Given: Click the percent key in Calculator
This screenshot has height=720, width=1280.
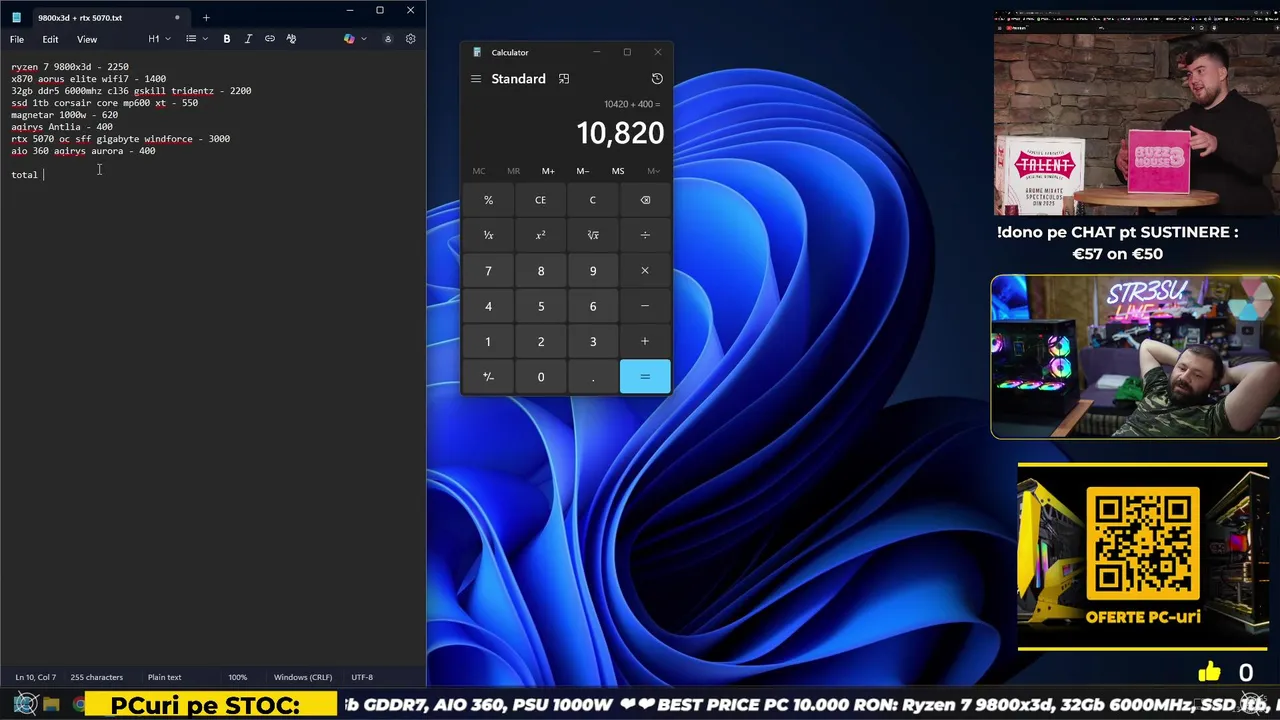Looking at the screenshot, I should 488,200.
